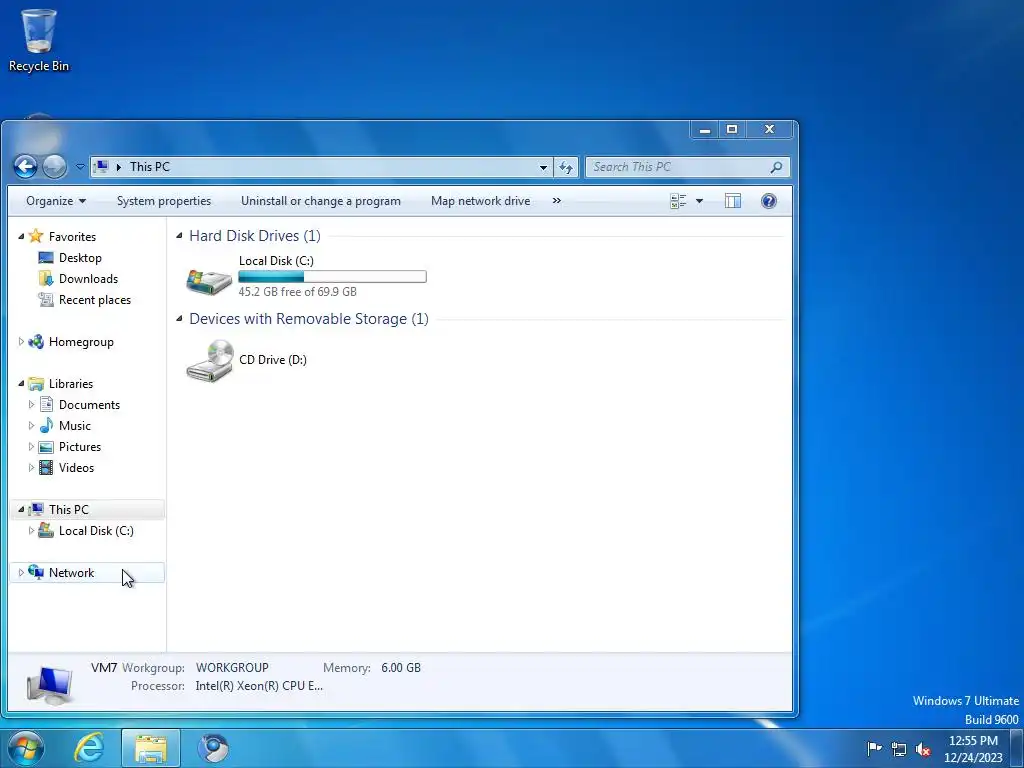
Task: Collapse the Libraries group
Action: (x=21, y=384)
